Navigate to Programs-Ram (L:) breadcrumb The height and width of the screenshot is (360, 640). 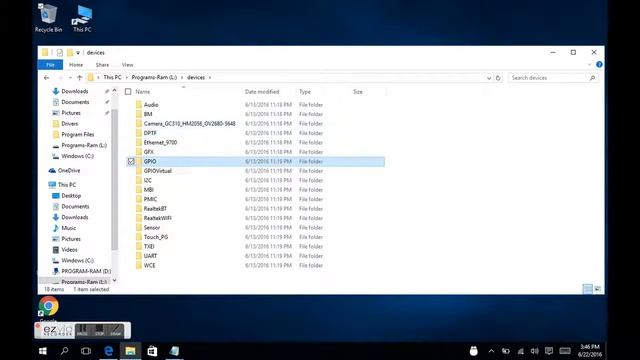click(154, 78)
